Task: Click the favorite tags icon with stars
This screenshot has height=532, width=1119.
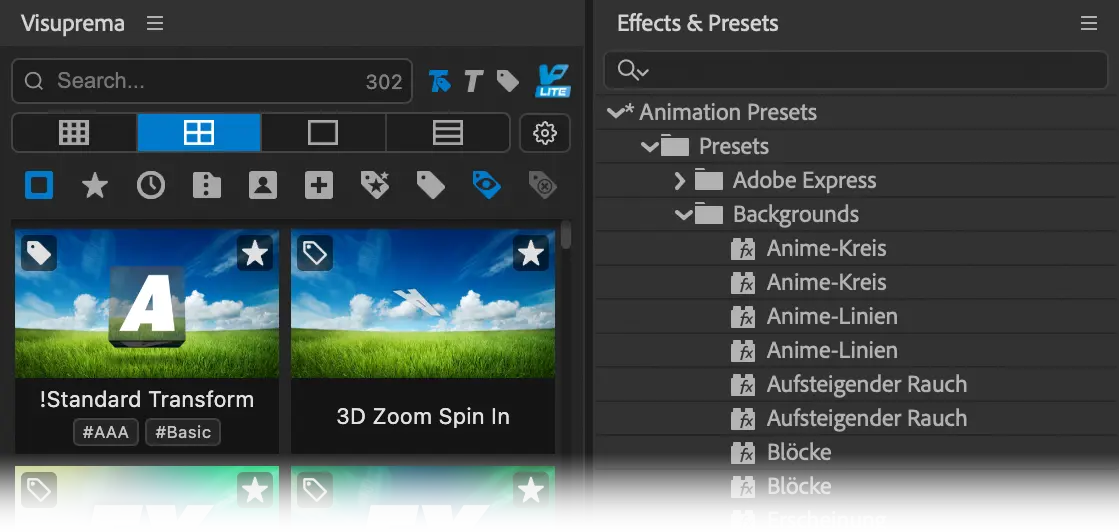Action: [375, 186]
